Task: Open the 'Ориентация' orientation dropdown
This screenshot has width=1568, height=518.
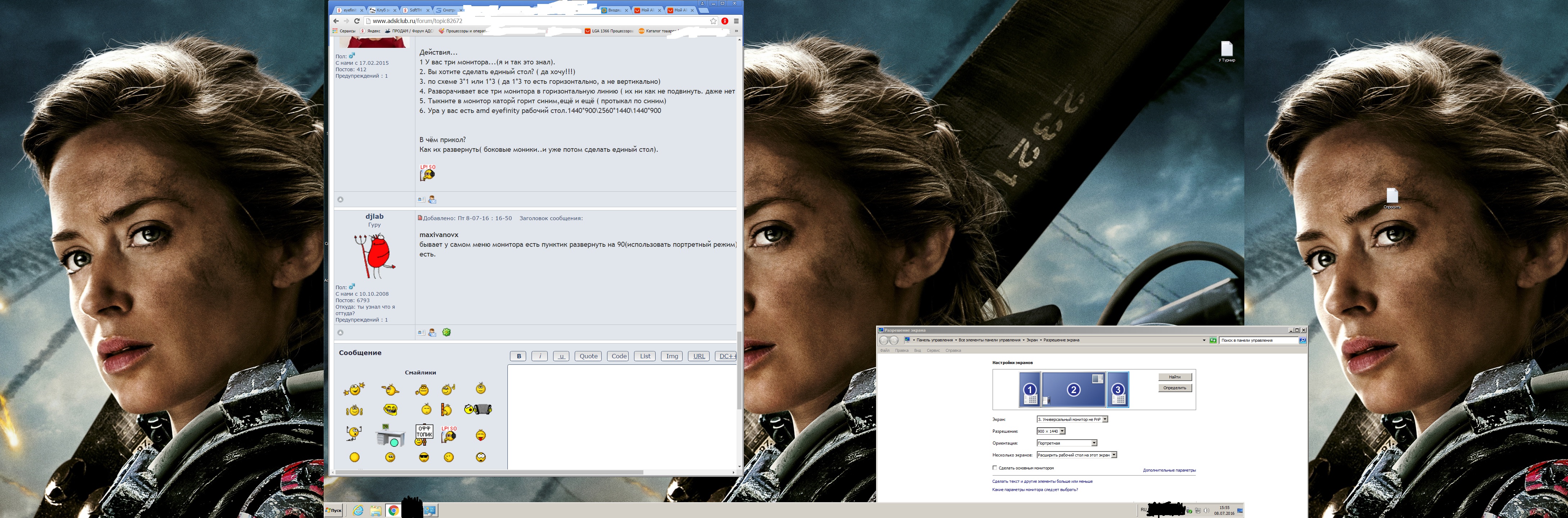Action: 1094,443
